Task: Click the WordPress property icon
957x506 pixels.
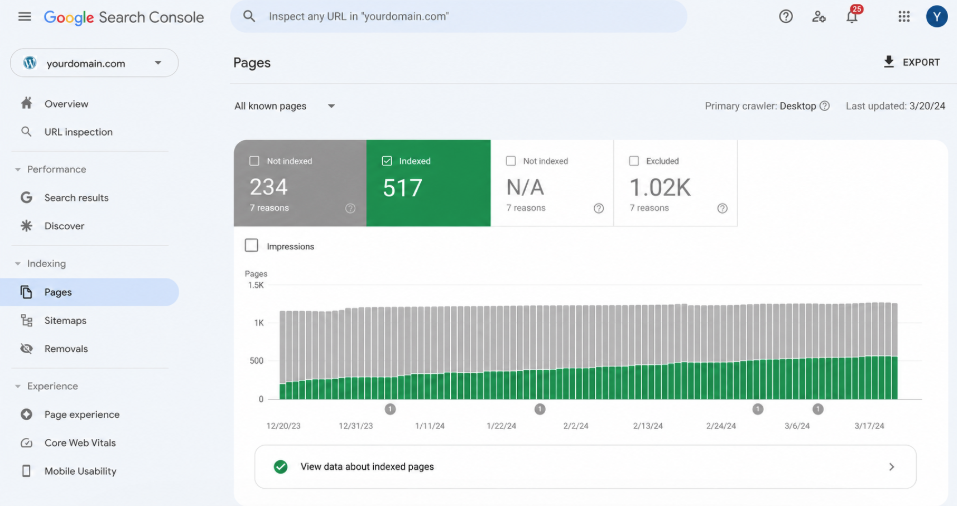Action: [29, 63]
